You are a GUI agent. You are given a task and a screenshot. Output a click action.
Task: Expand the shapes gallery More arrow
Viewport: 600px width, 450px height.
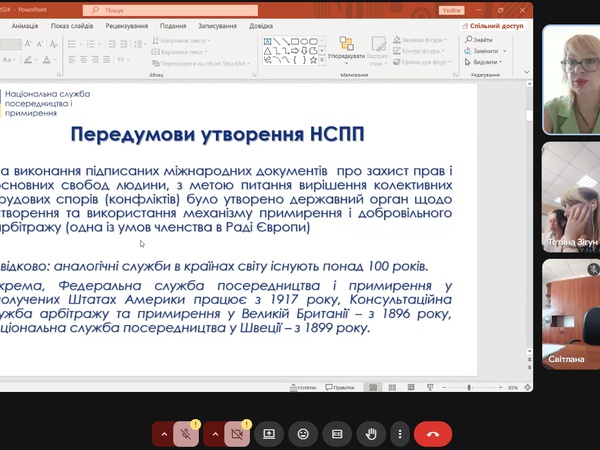[322, 60]
